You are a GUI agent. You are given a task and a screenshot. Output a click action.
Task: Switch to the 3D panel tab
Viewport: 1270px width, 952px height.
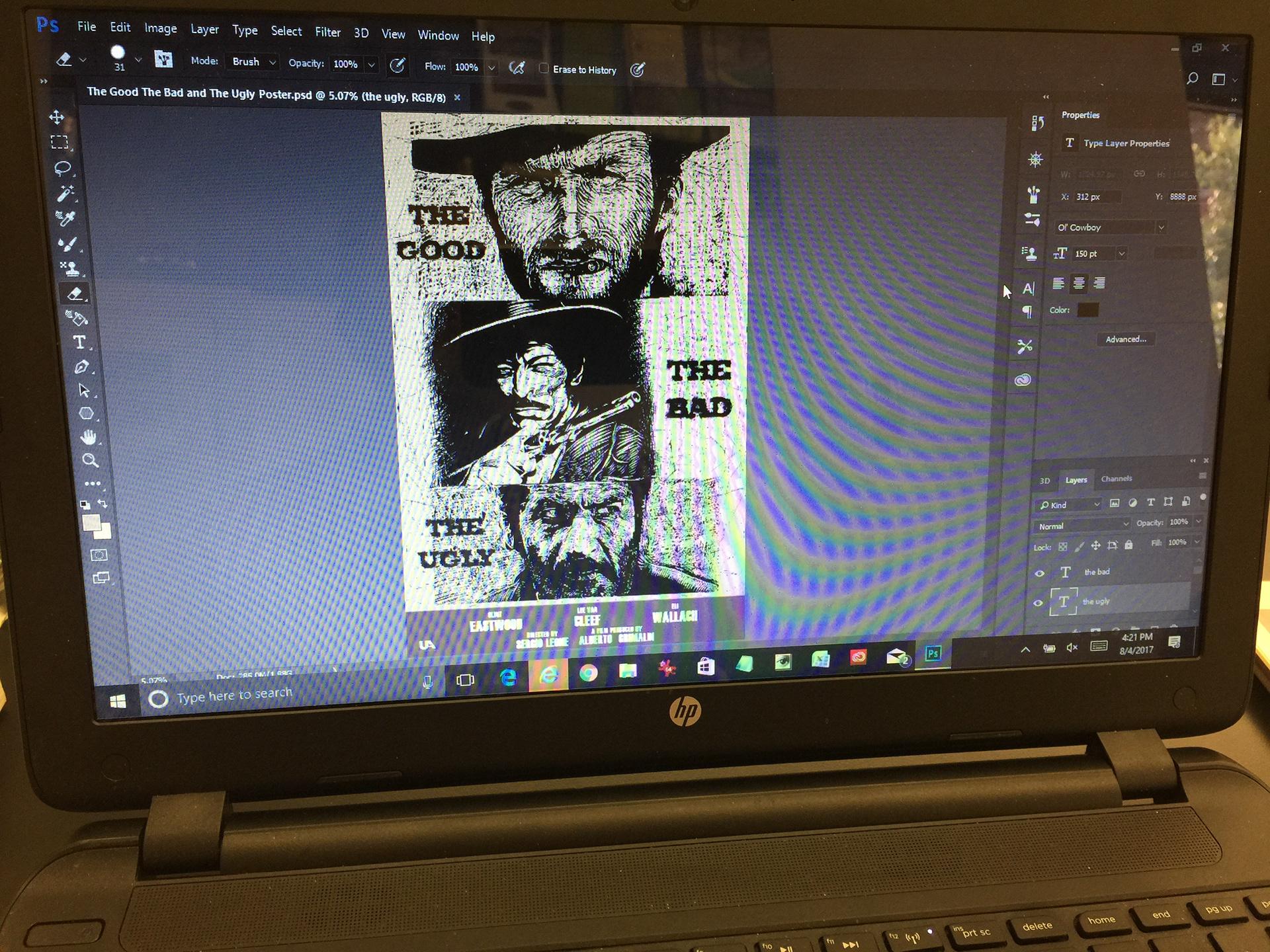[x=1045, y=481]
